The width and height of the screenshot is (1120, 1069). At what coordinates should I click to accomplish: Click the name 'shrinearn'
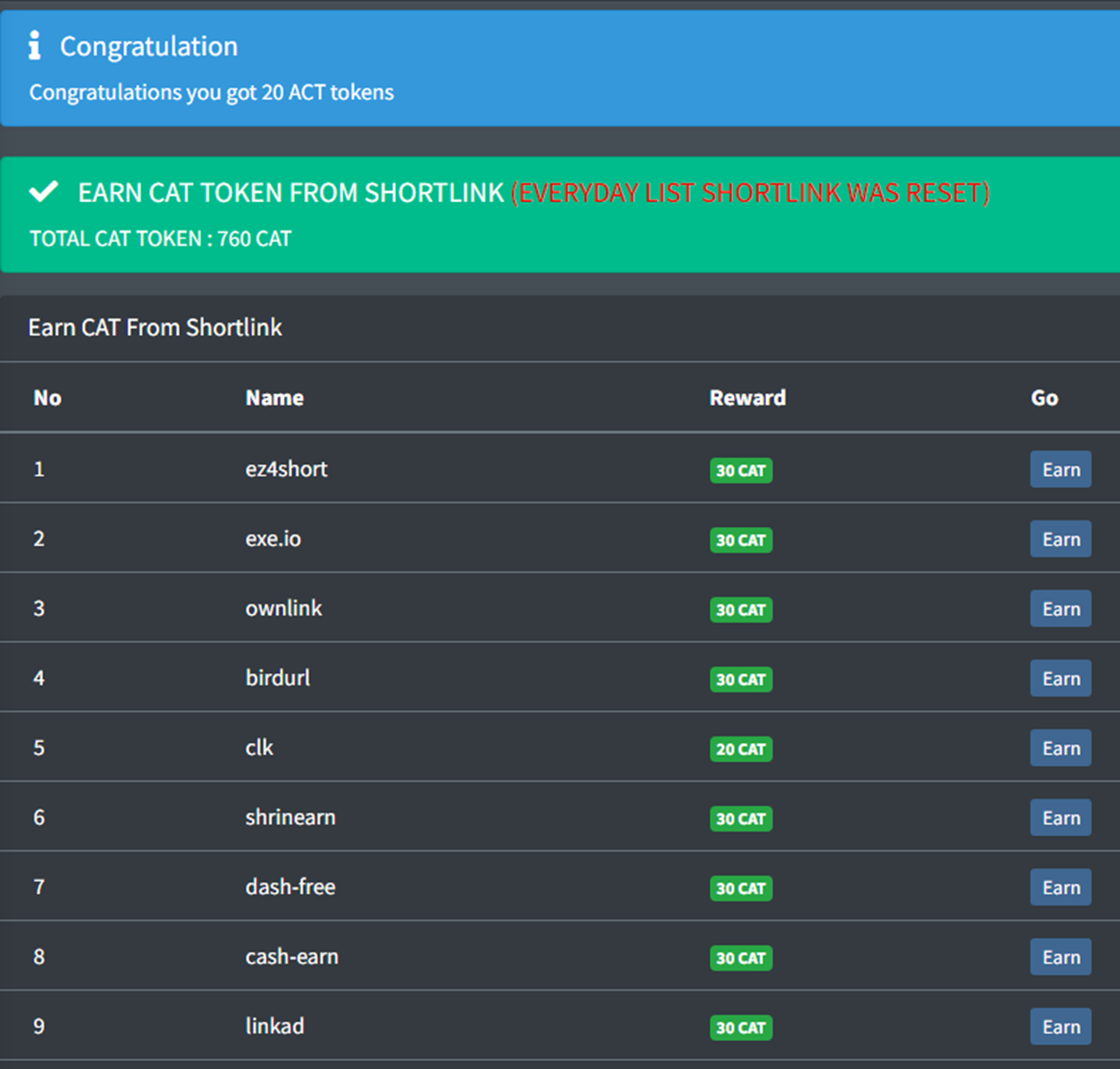[x=290, y=817]
